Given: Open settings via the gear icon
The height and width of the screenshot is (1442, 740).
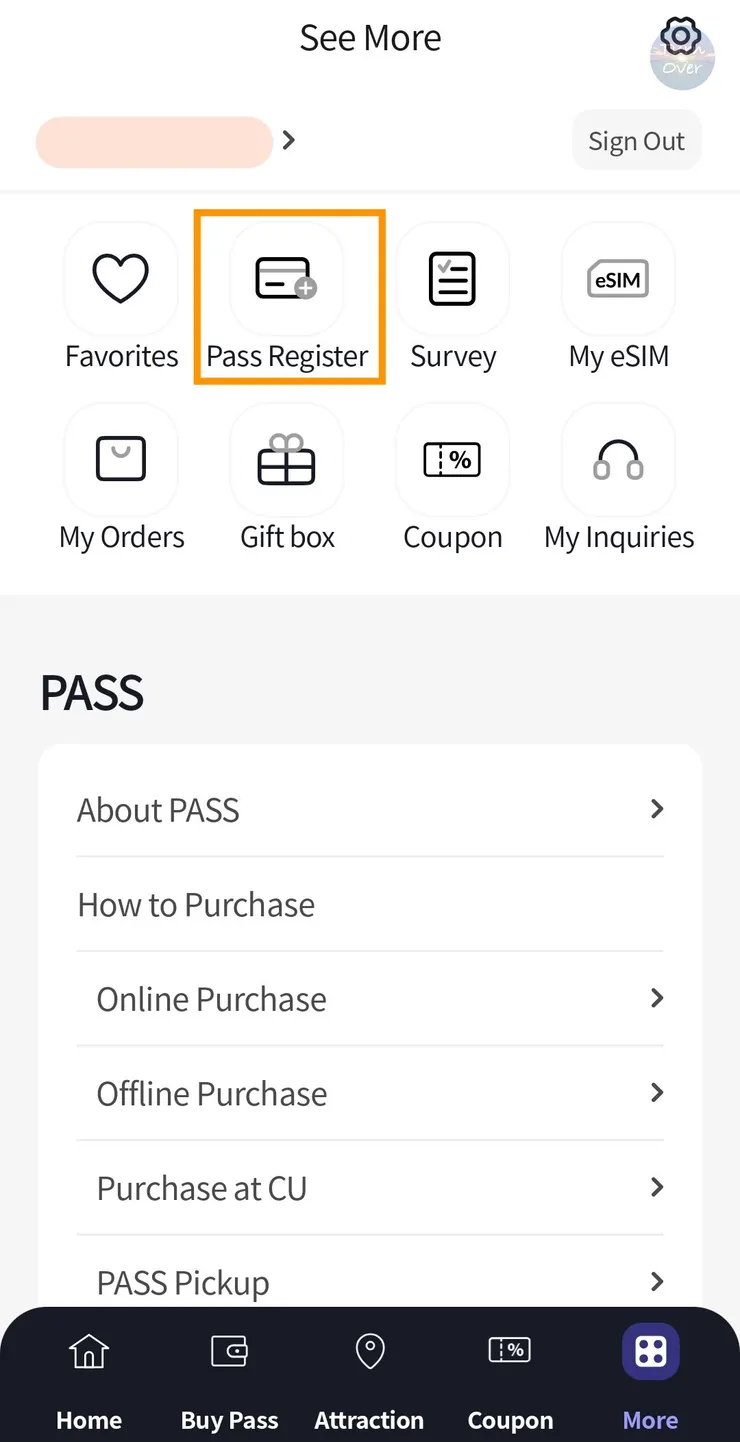Looking at the screenshot, I should pos(681,38).
